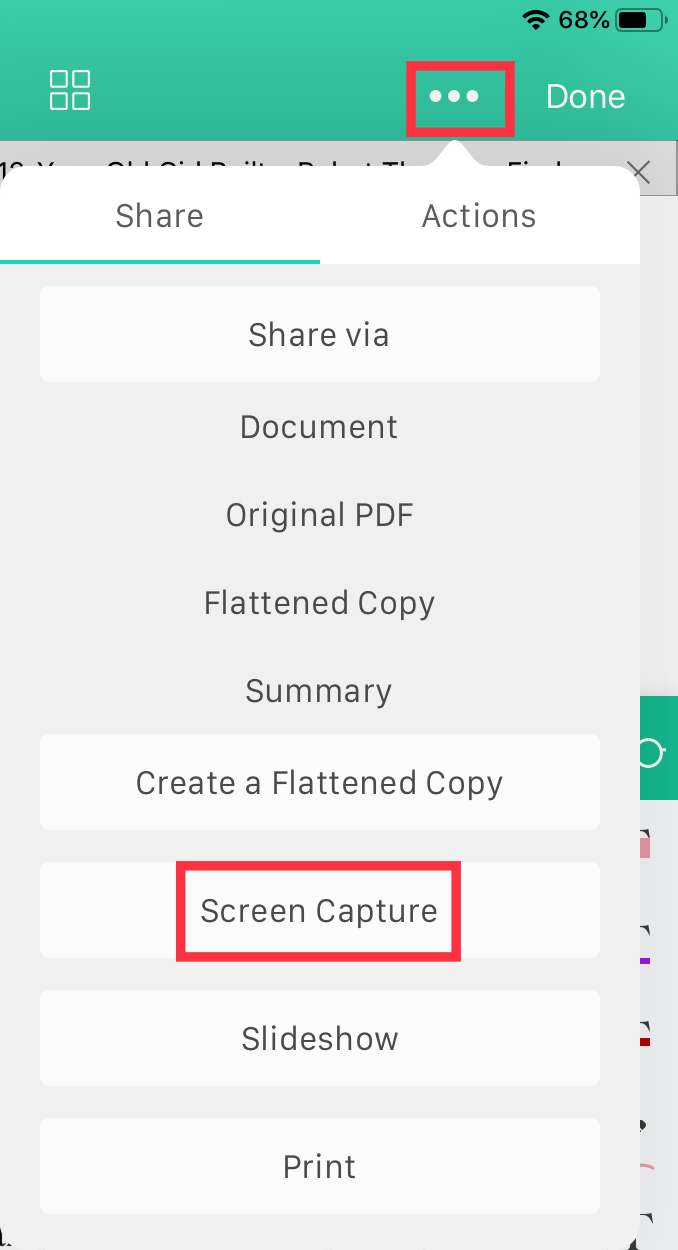678x1250 pixels.
Task: Close the document tab with X
Action: coord(640,172)
